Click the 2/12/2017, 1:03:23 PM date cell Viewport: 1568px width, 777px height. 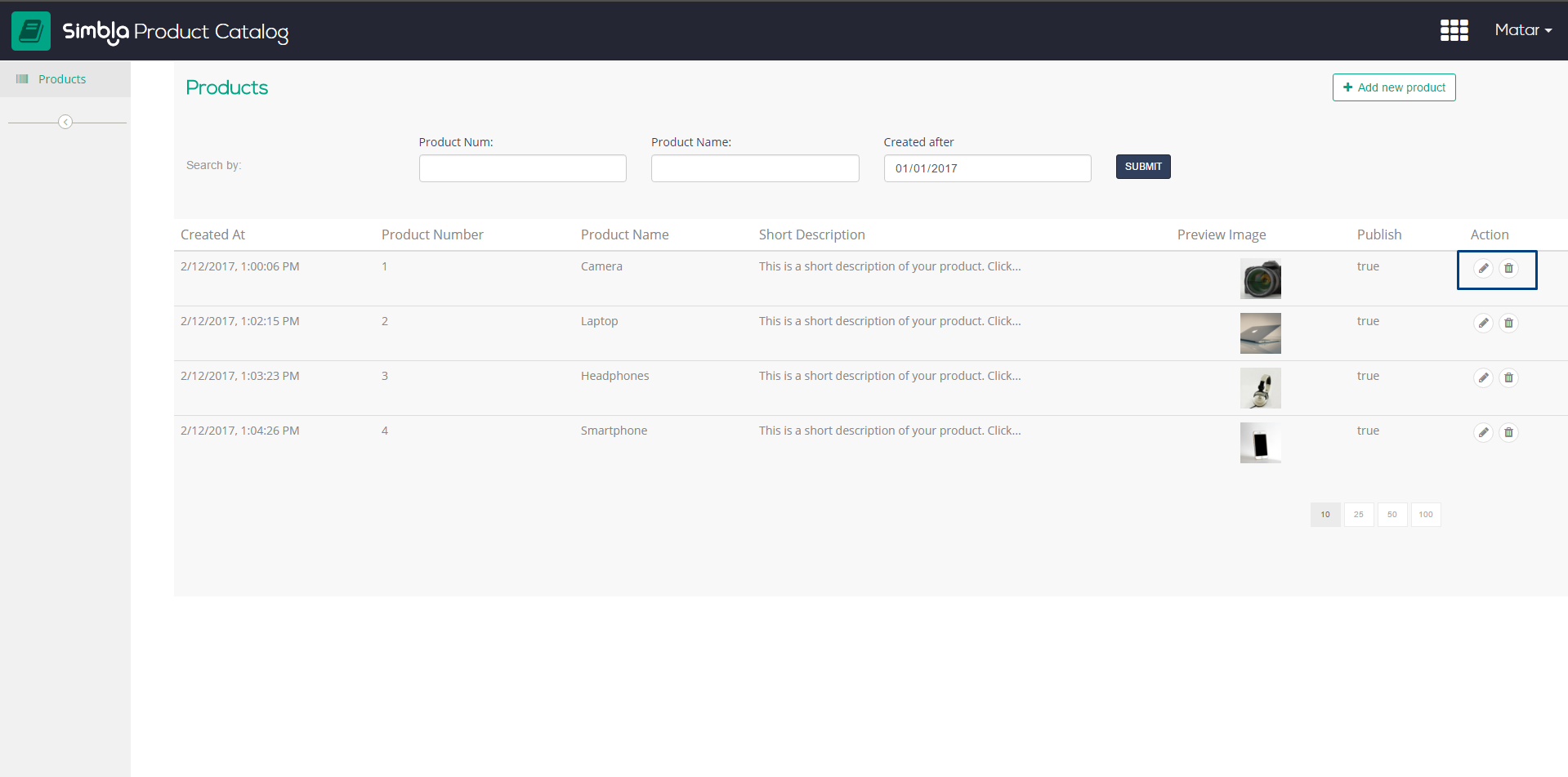(x=239, y=376)
